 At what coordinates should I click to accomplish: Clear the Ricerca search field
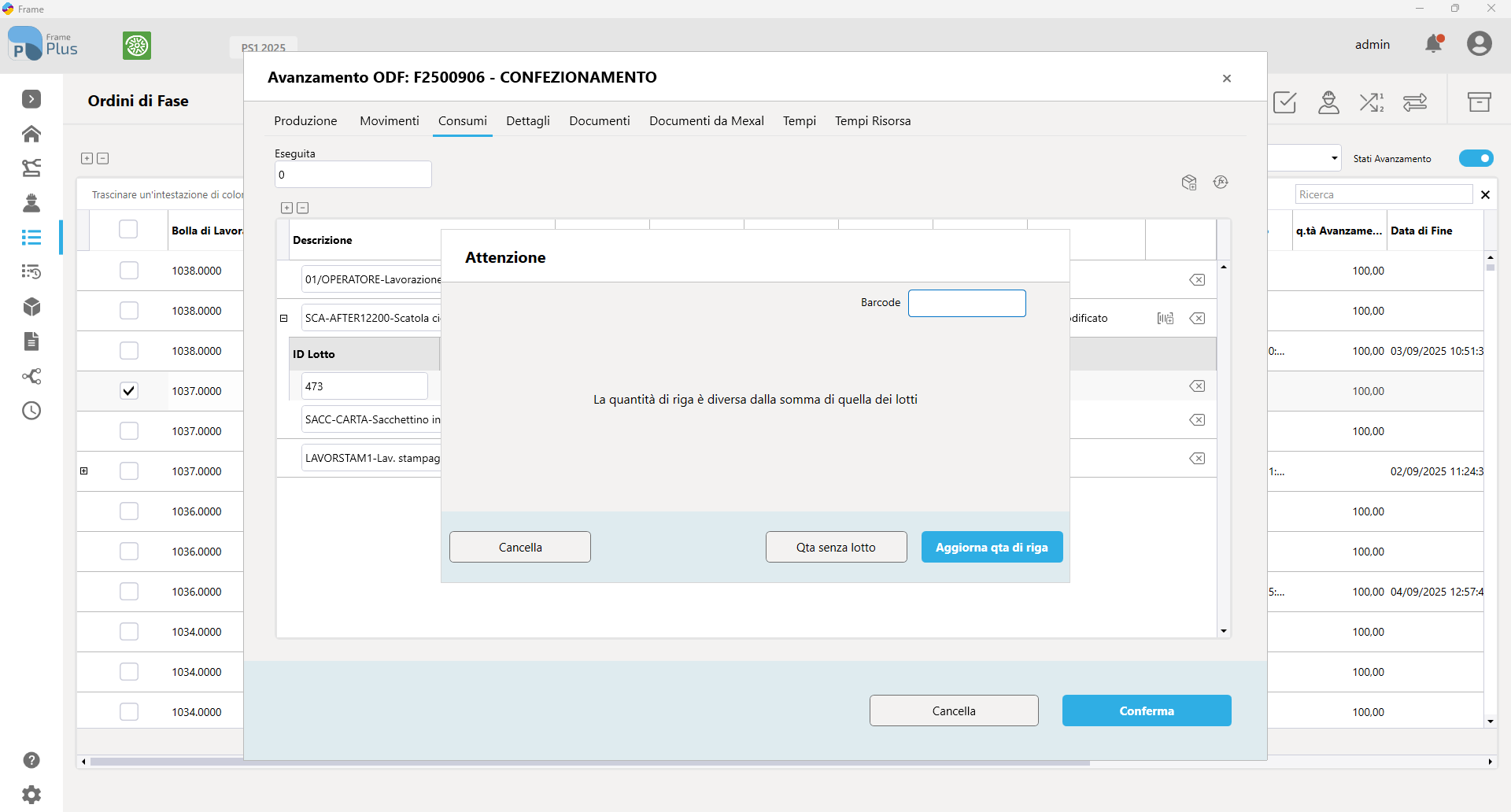coord(1486,195)
